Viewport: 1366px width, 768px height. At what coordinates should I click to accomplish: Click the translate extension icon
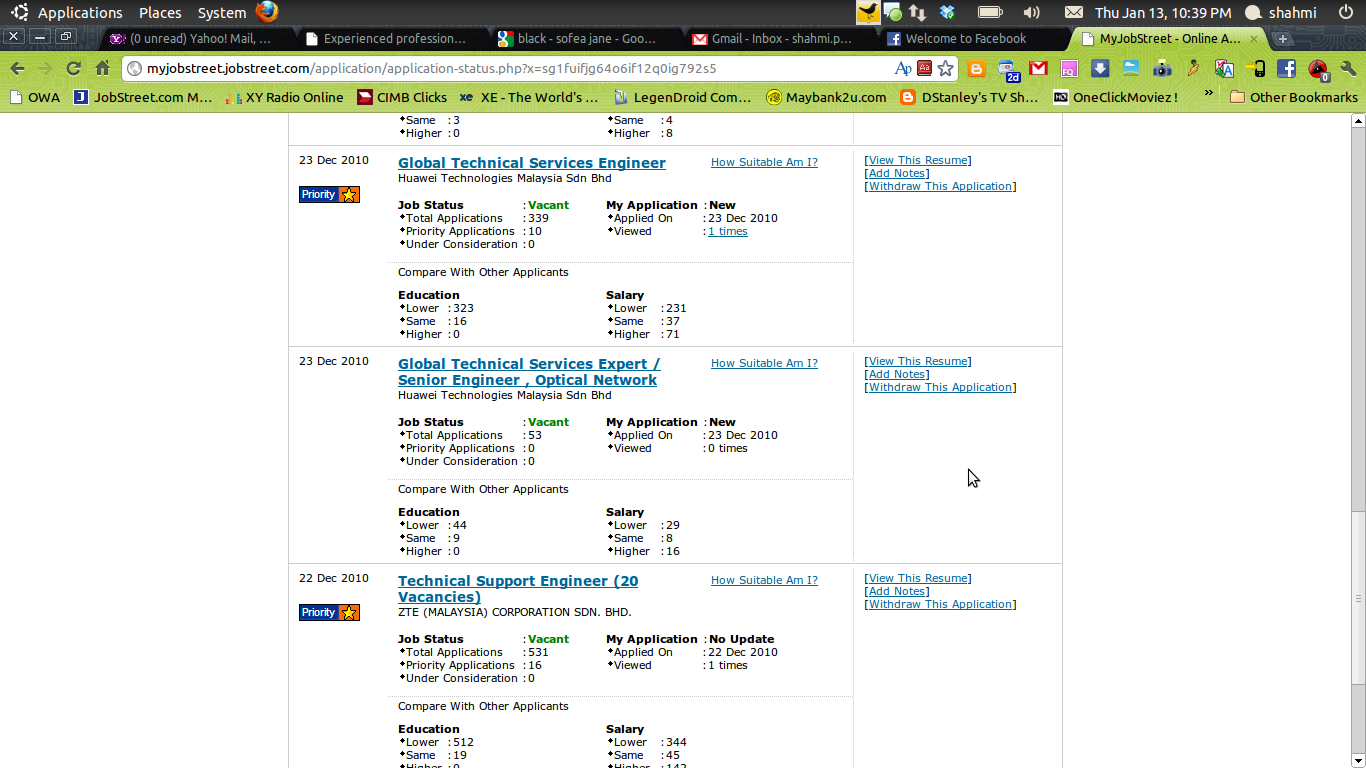coord(1224,68)
